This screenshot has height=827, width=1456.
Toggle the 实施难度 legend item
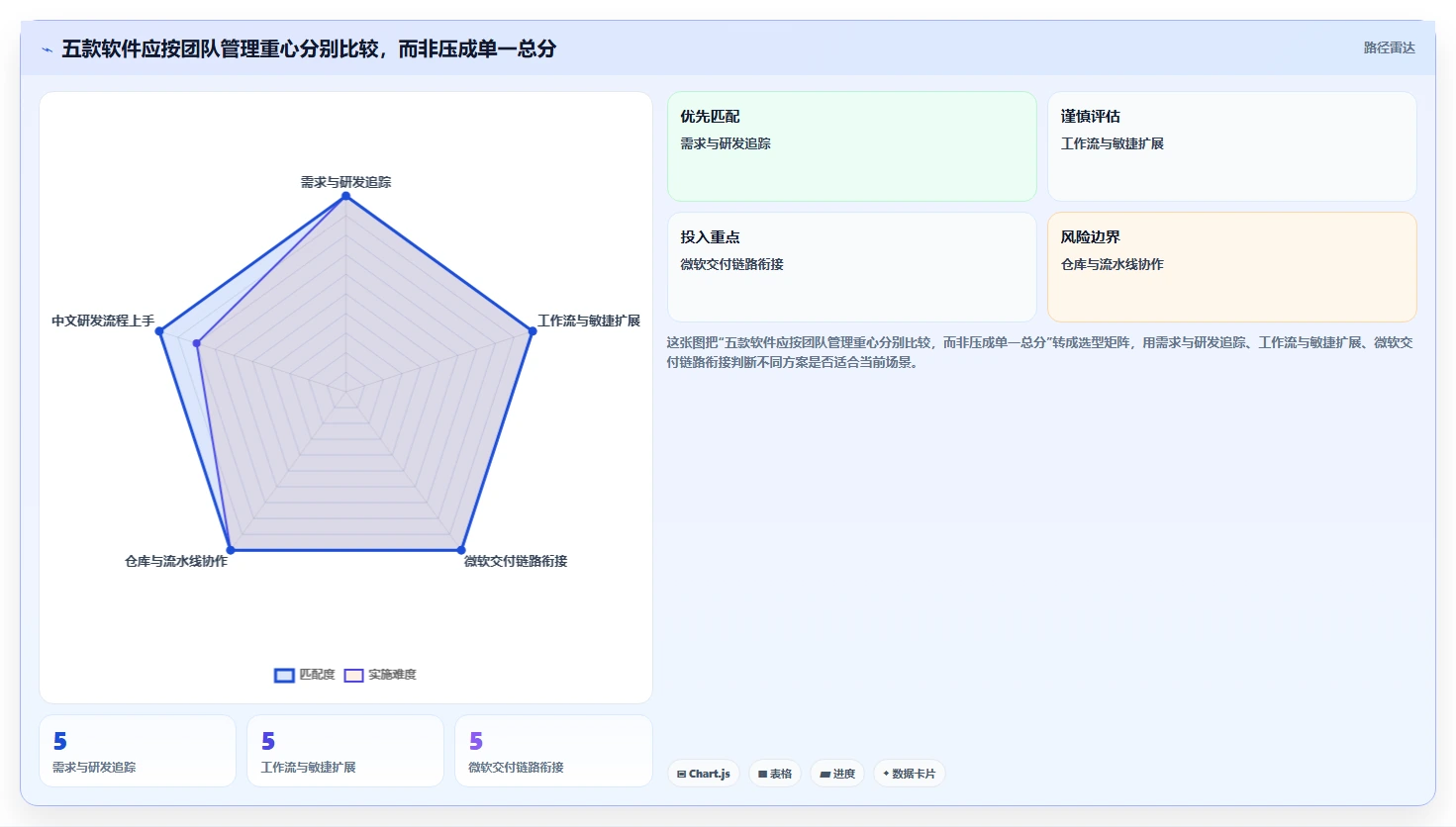tap(380, 675)
